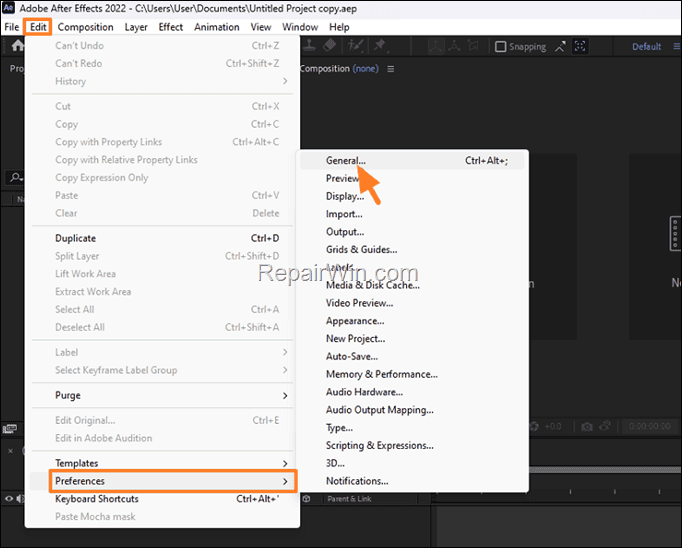Select the Eraser tool icon

[330, 45]
